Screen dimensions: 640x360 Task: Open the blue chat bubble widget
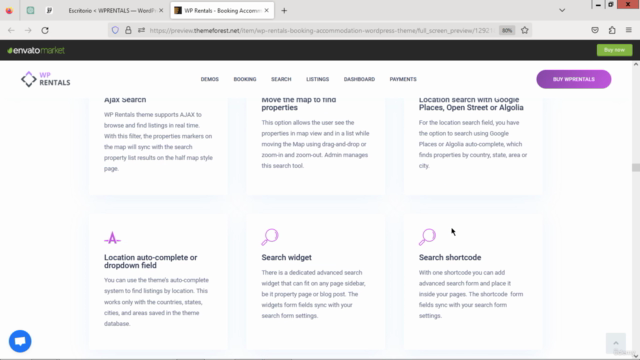[x=20, y=341]
